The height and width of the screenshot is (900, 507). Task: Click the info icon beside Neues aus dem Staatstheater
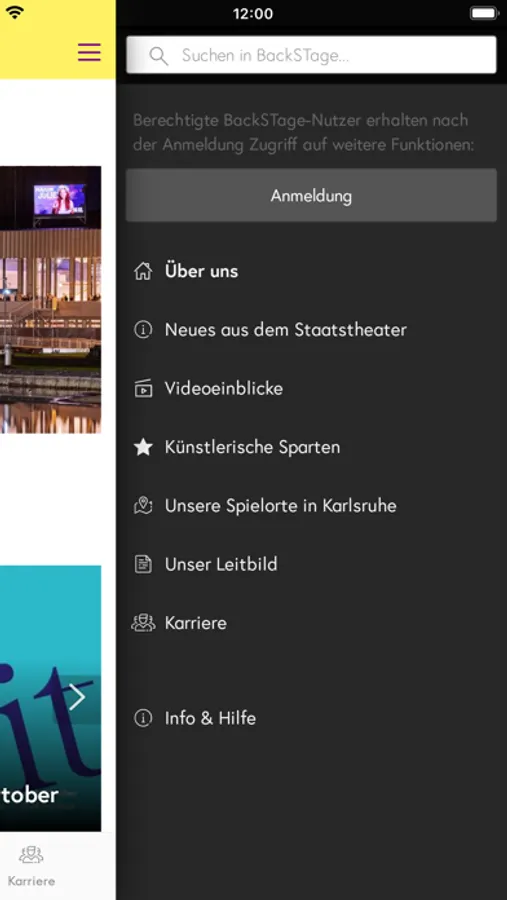[x=143, y=330]
